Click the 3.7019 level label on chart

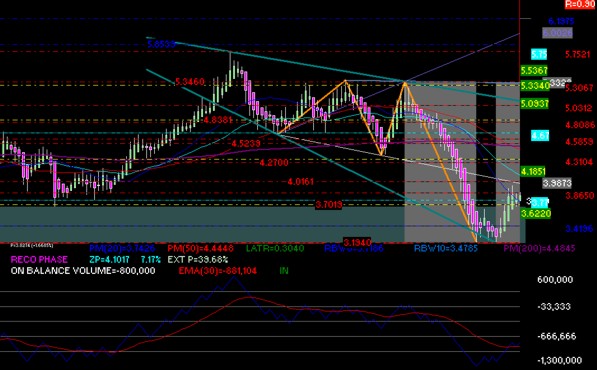click(329, 205)
